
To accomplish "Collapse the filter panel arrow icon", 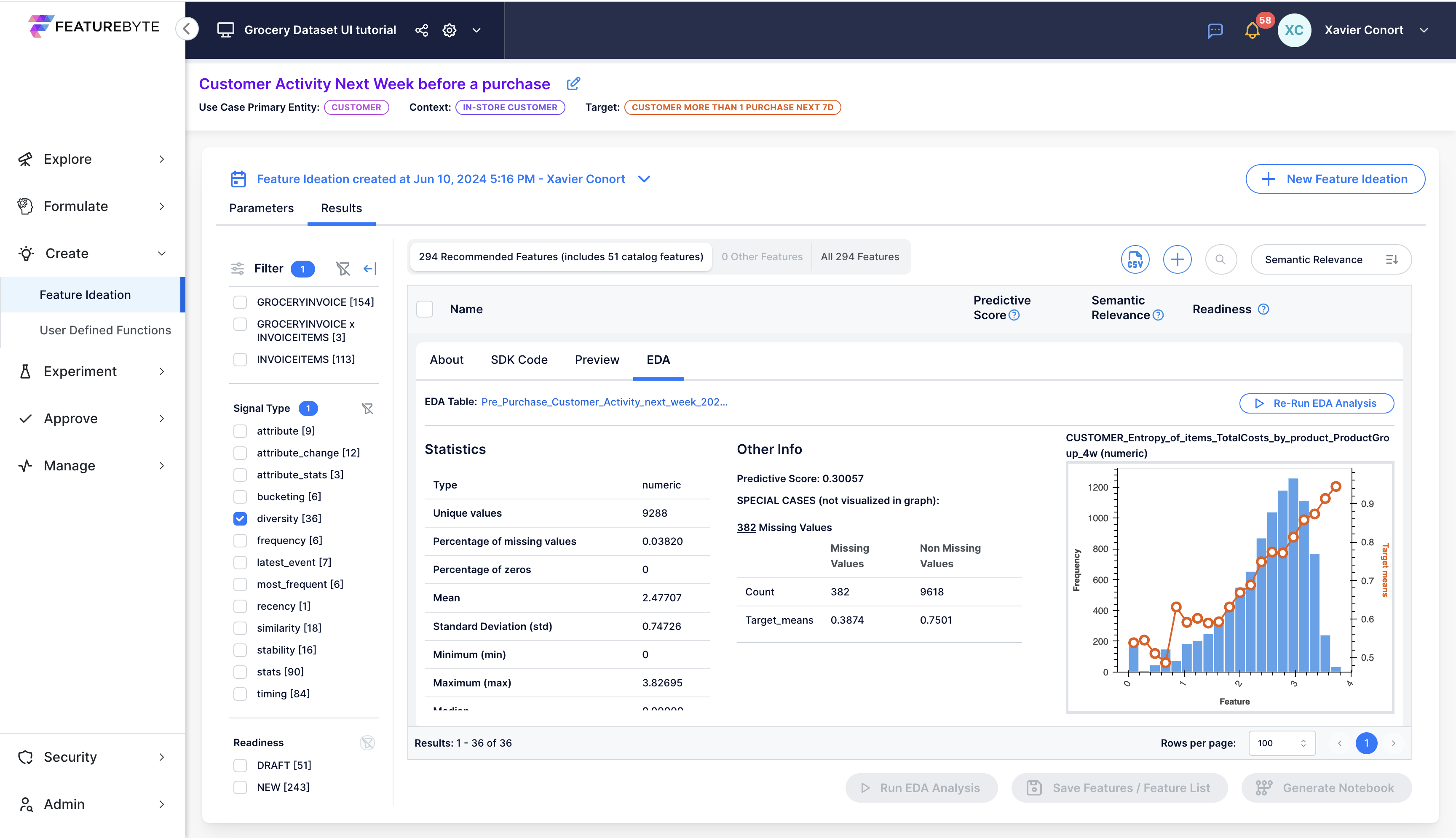I will tap(370, 268).
